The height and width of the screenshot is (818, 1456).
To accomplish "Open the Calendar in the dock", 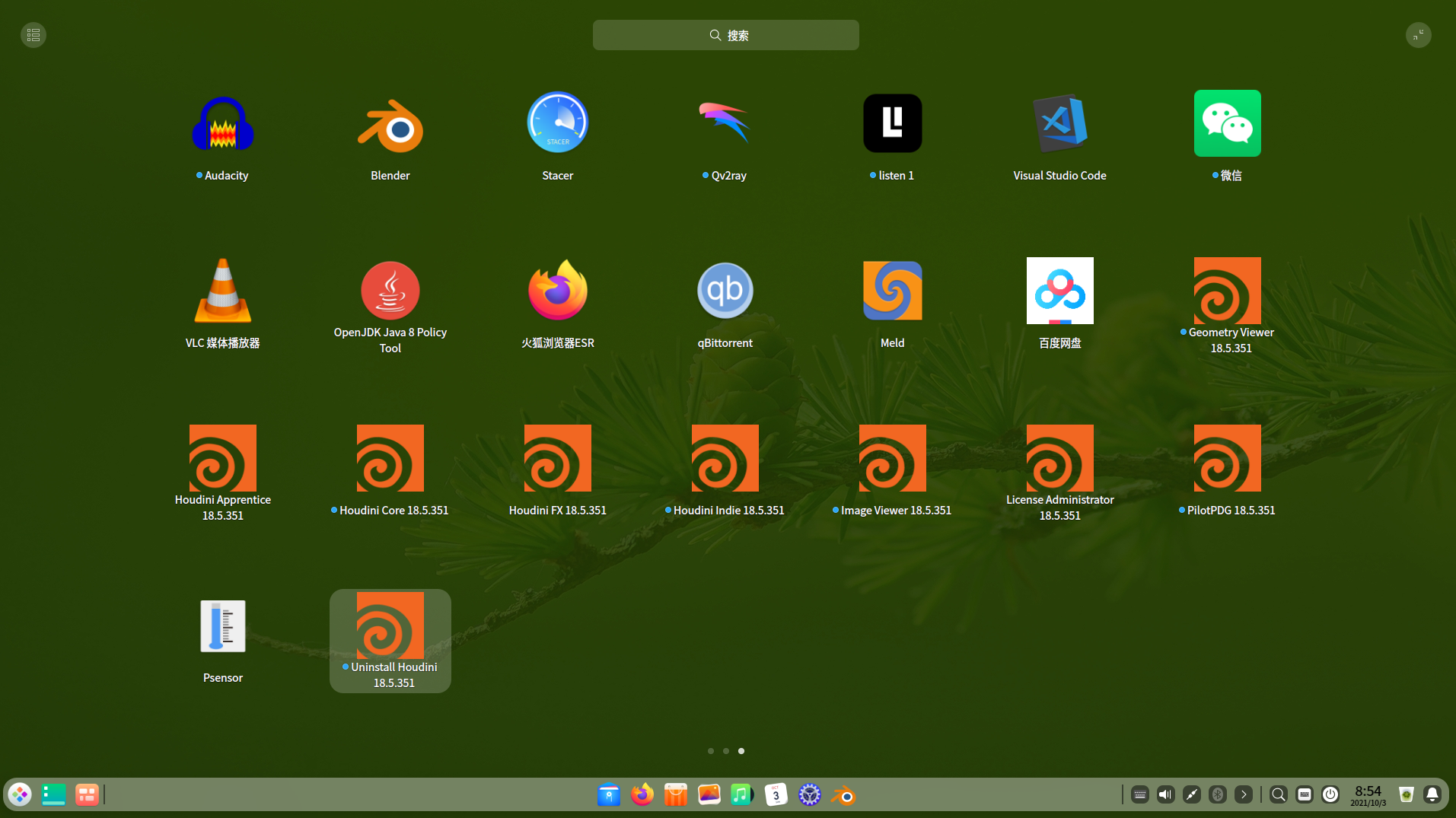I will pyautogui.click(x=776, y=795).
